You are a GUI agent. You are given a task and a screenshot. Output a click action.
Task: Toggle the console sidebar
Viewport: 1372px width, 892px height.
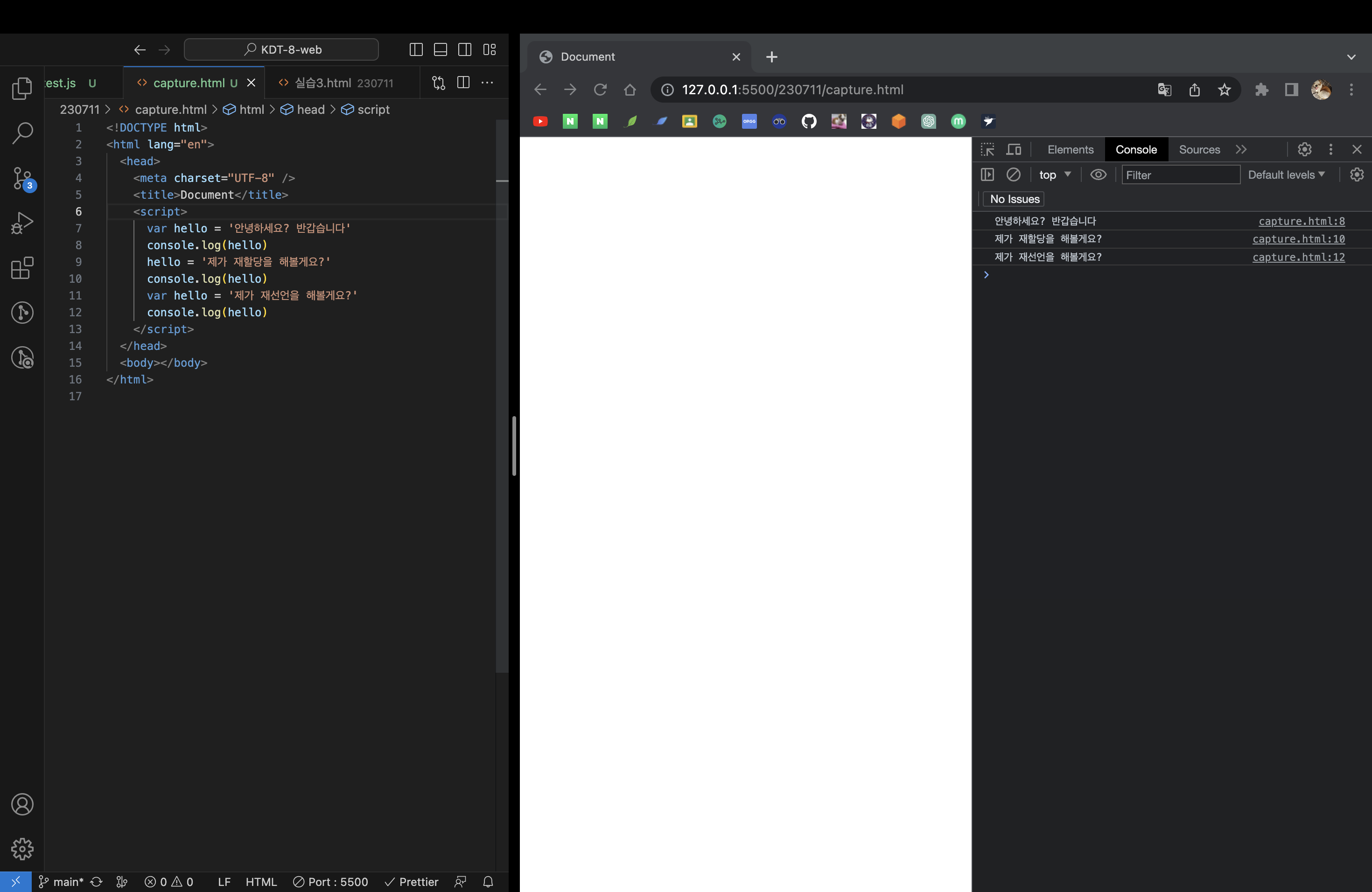click(x=987, y=174)
